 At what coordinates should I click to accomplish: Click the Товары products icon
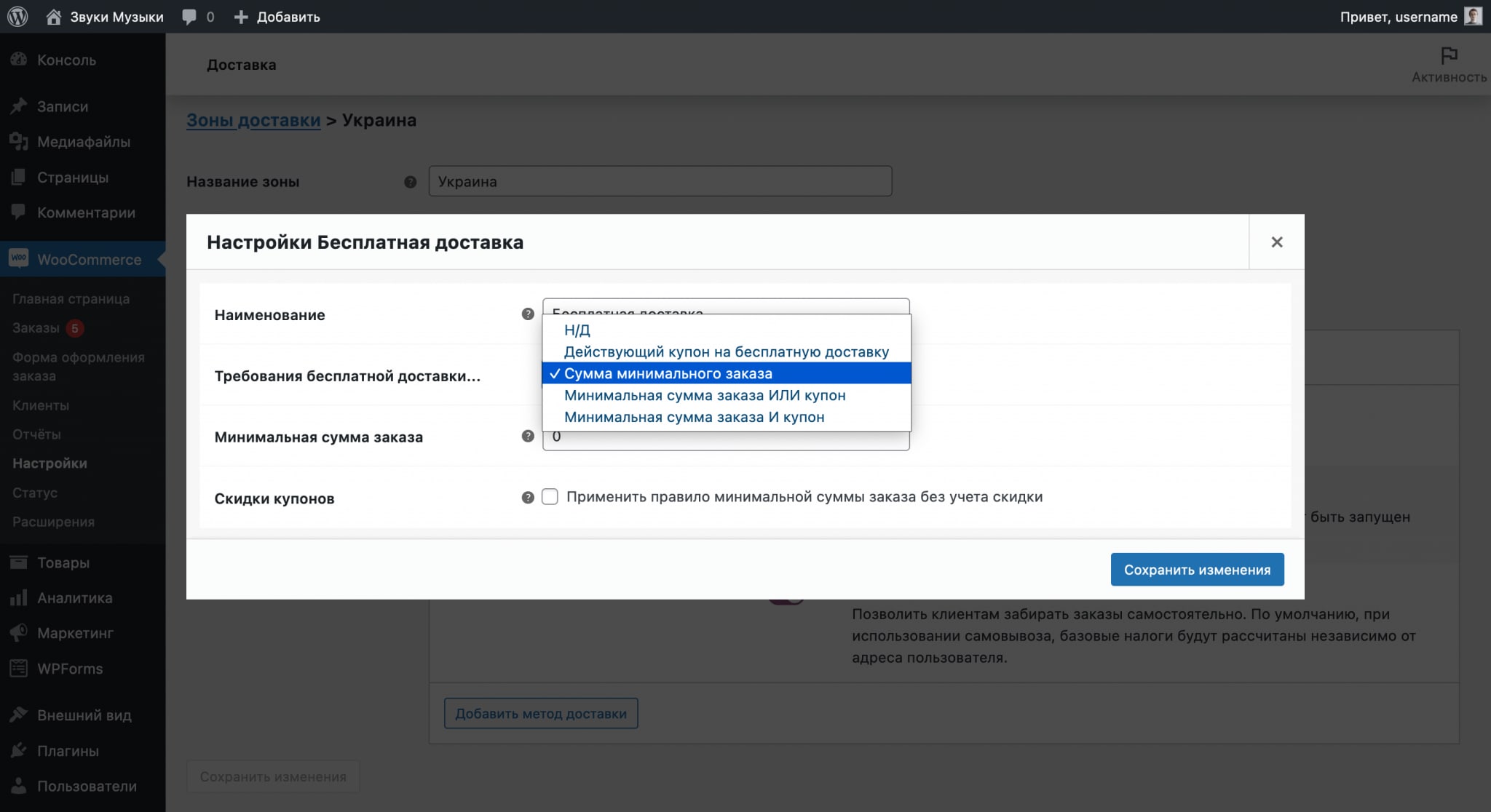pyautogui.click(x=19, y=562)
